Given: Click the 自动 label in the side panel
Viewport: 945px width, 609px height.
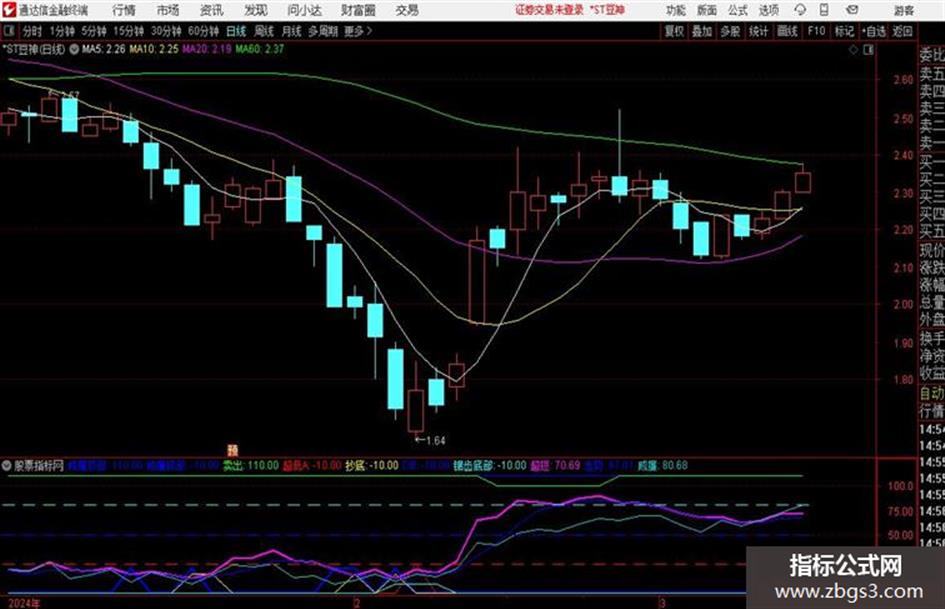Looking at the screenshot, I should click(932, 394).
